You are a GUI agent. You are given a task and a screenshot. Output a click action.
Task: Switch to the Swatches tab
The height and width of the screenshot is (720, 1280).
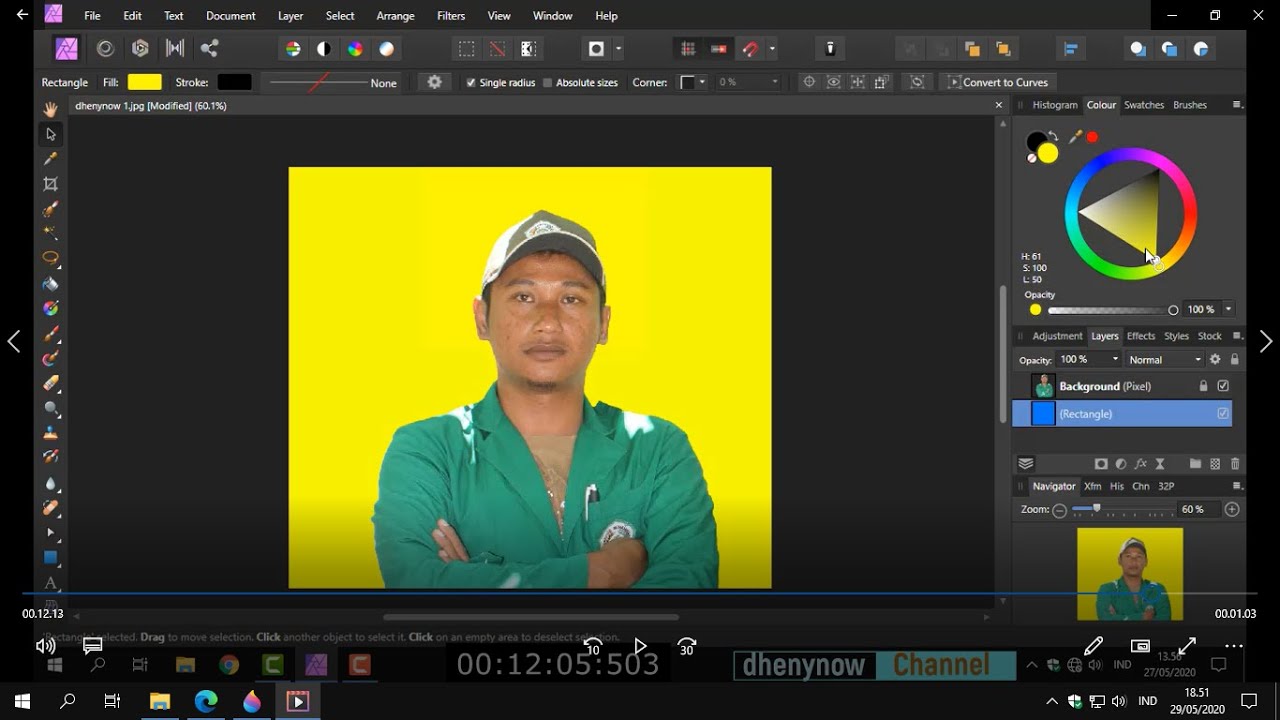click(1144, 105)
